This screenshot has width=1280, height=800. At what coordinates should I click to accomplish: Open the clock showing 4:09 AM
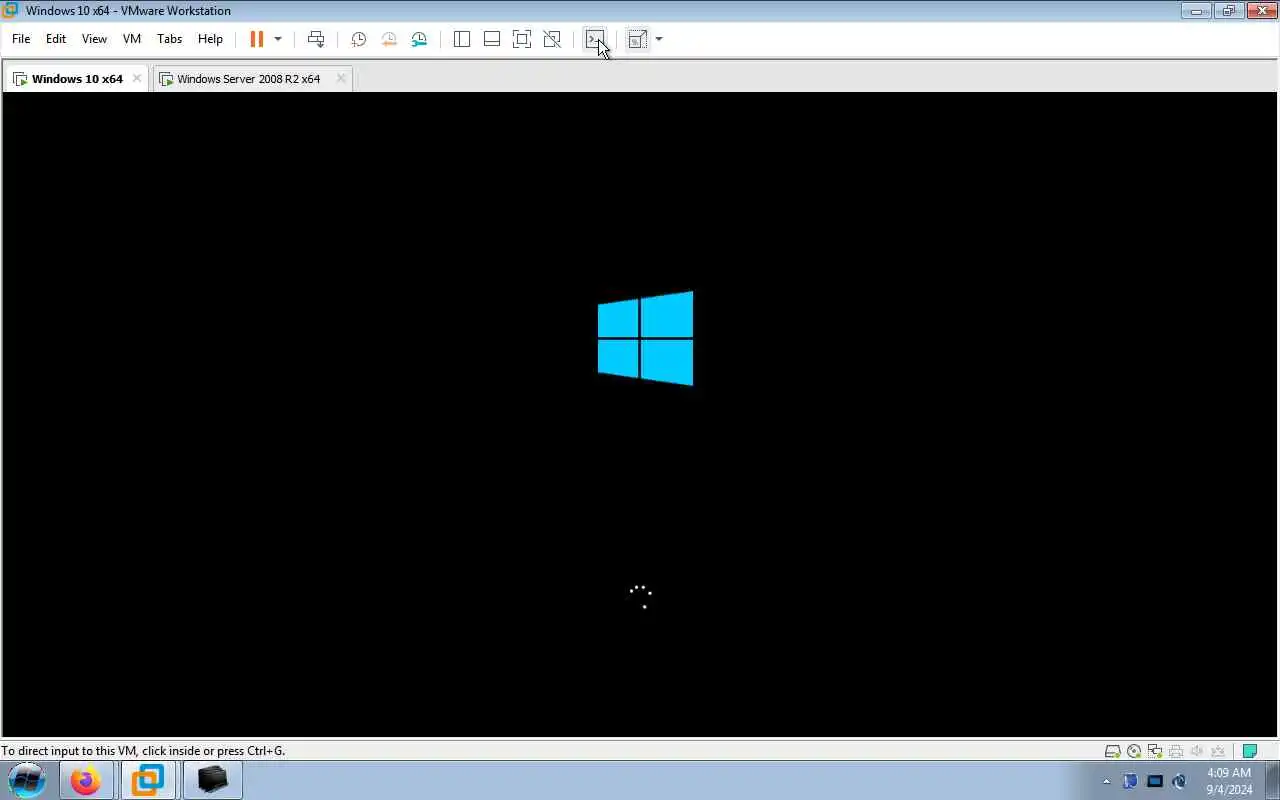click(x=1229, y=781)
